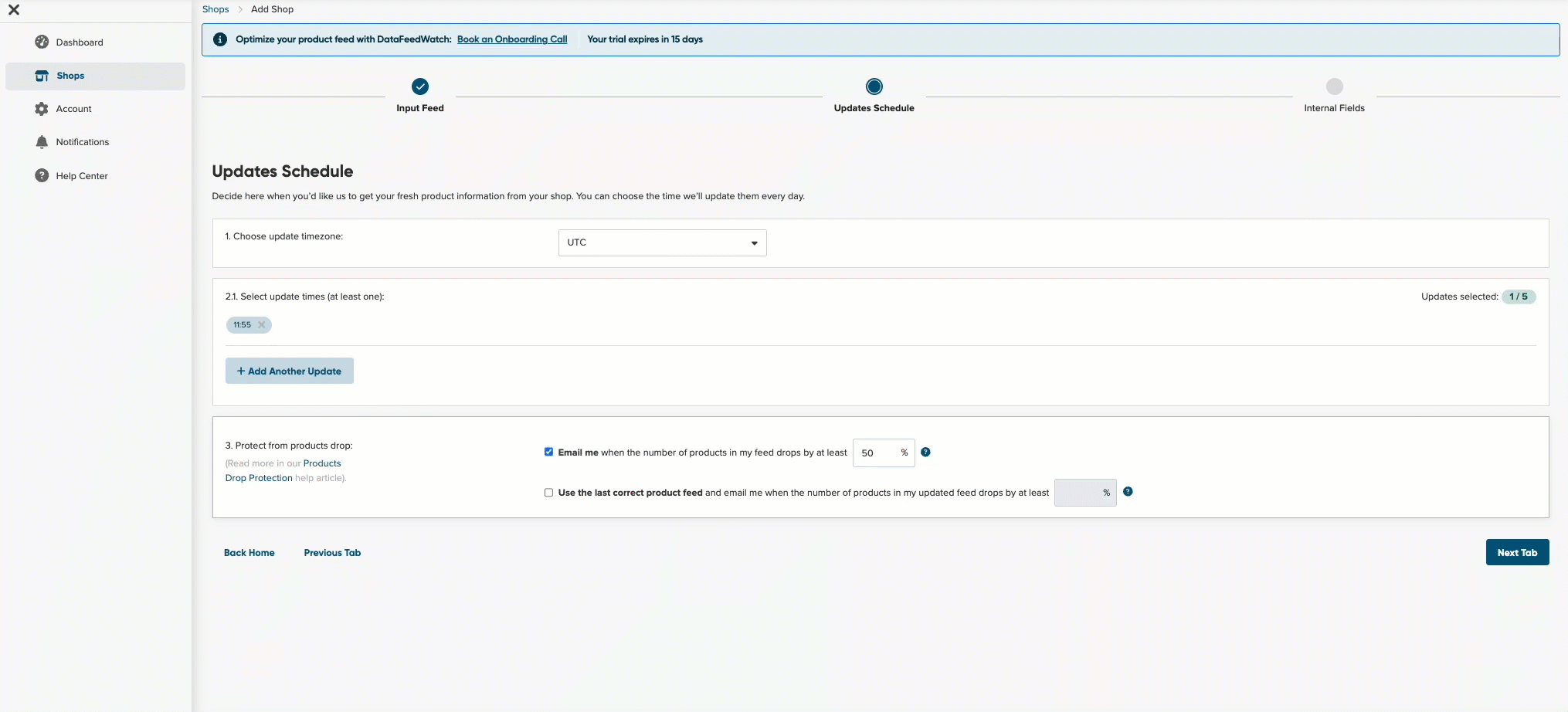This screenshot has width=1568, height=712.
Task: Close the side panel with X icon
Action: (x=14, y=10)
